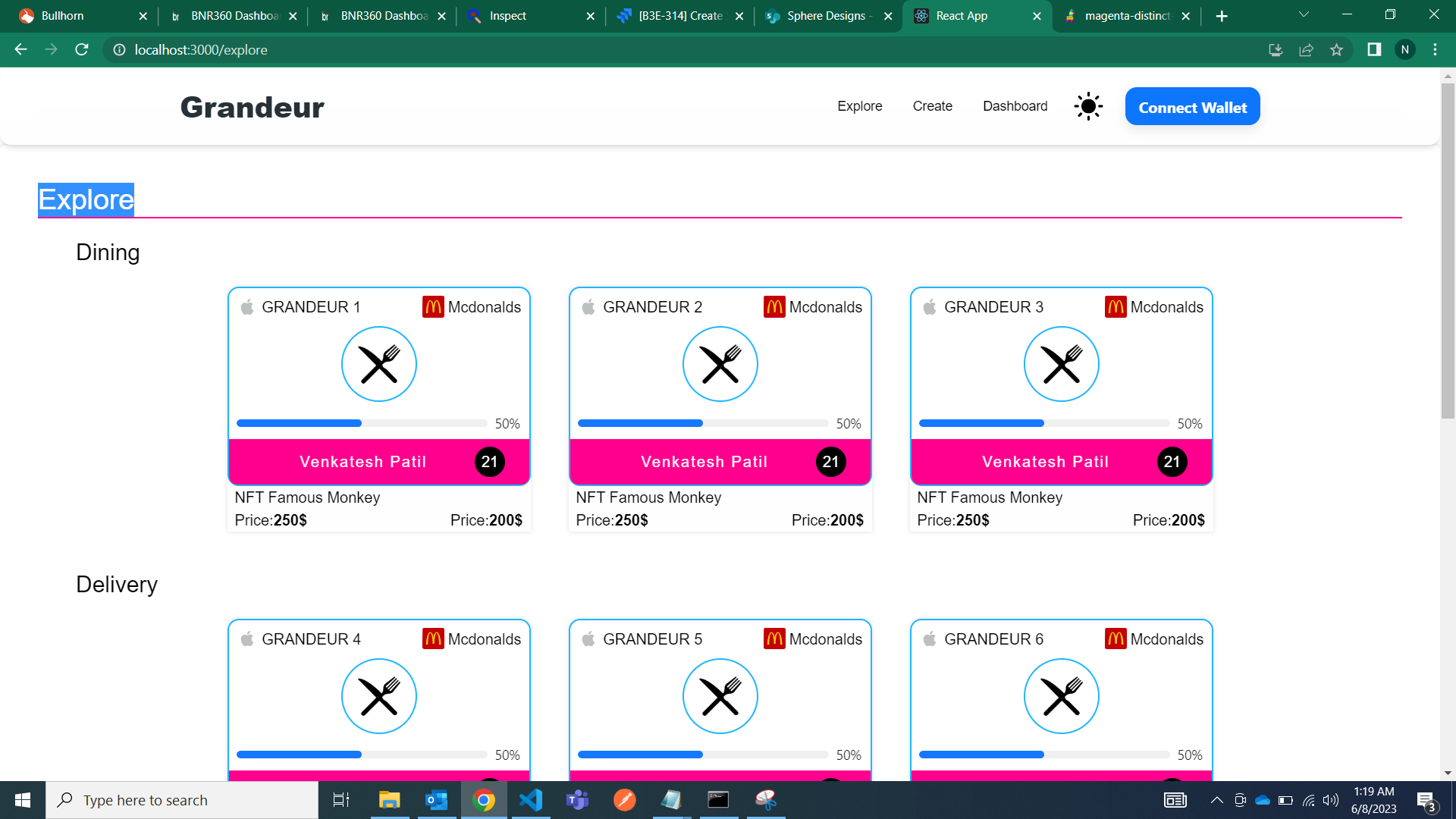Expand the tab search chevron
1456x819 pixels.
[1304, 14]
